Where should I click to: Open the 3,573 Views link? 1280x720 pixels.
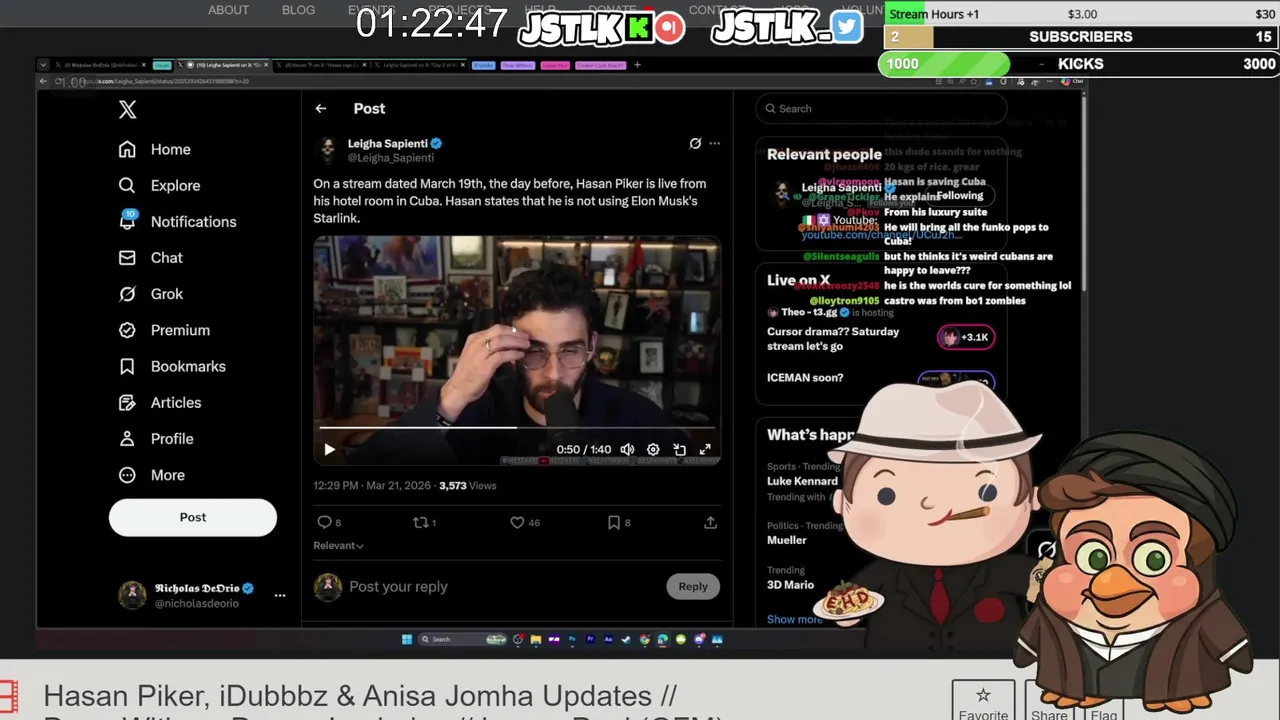click(x=467, y=485)
